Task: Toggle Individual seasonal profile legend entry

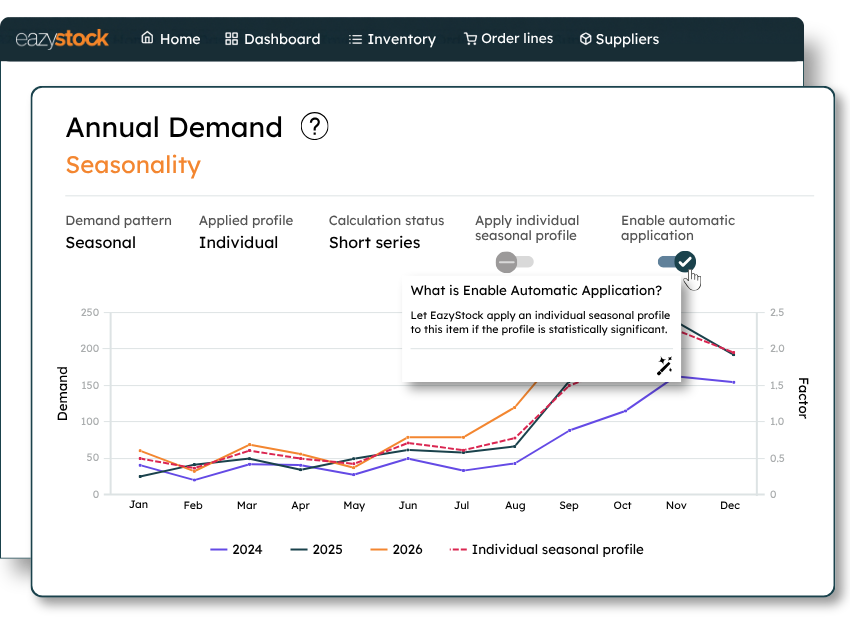Action: [546, 549]
